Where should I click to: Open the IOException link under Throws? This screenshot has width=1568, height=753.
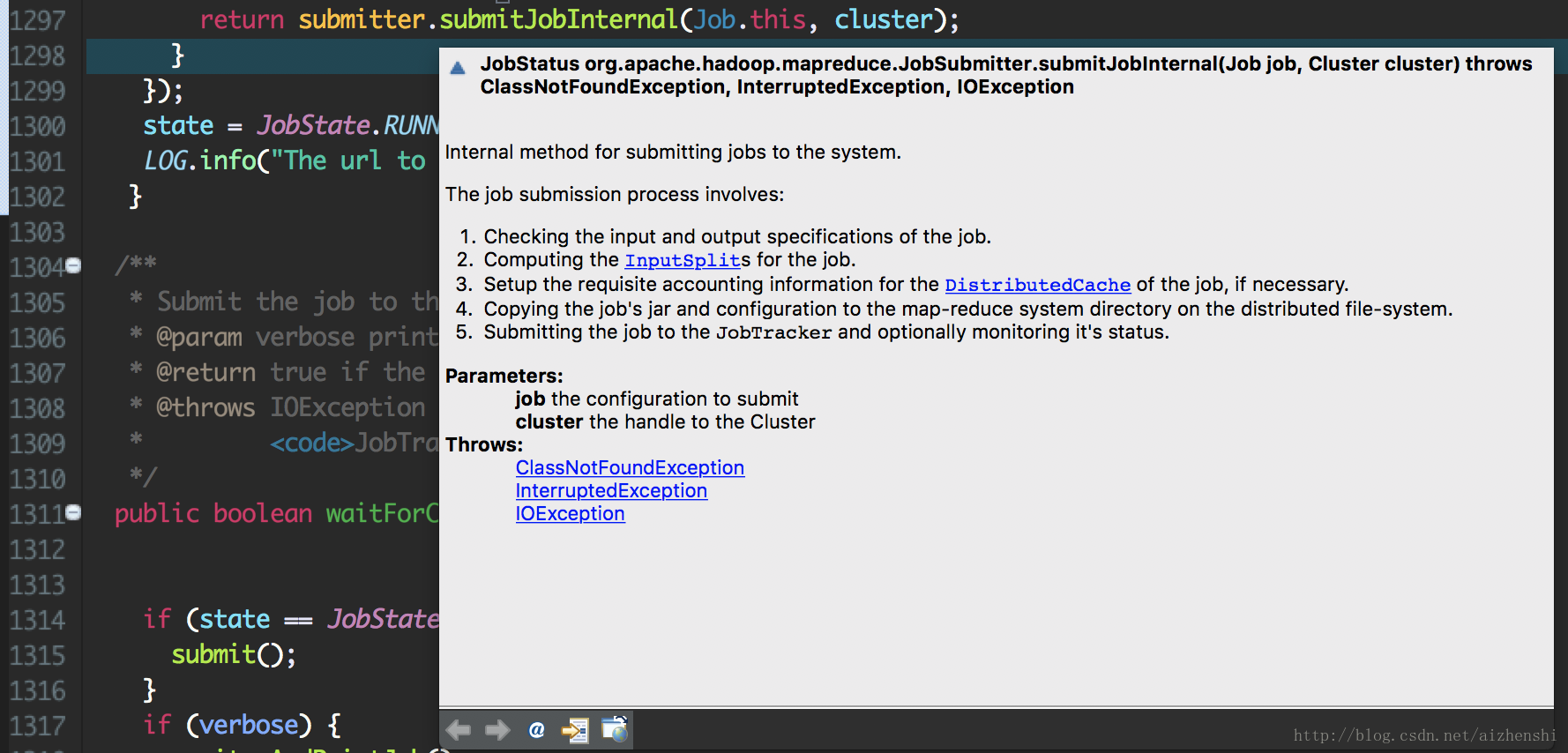(x=570, y=513)
